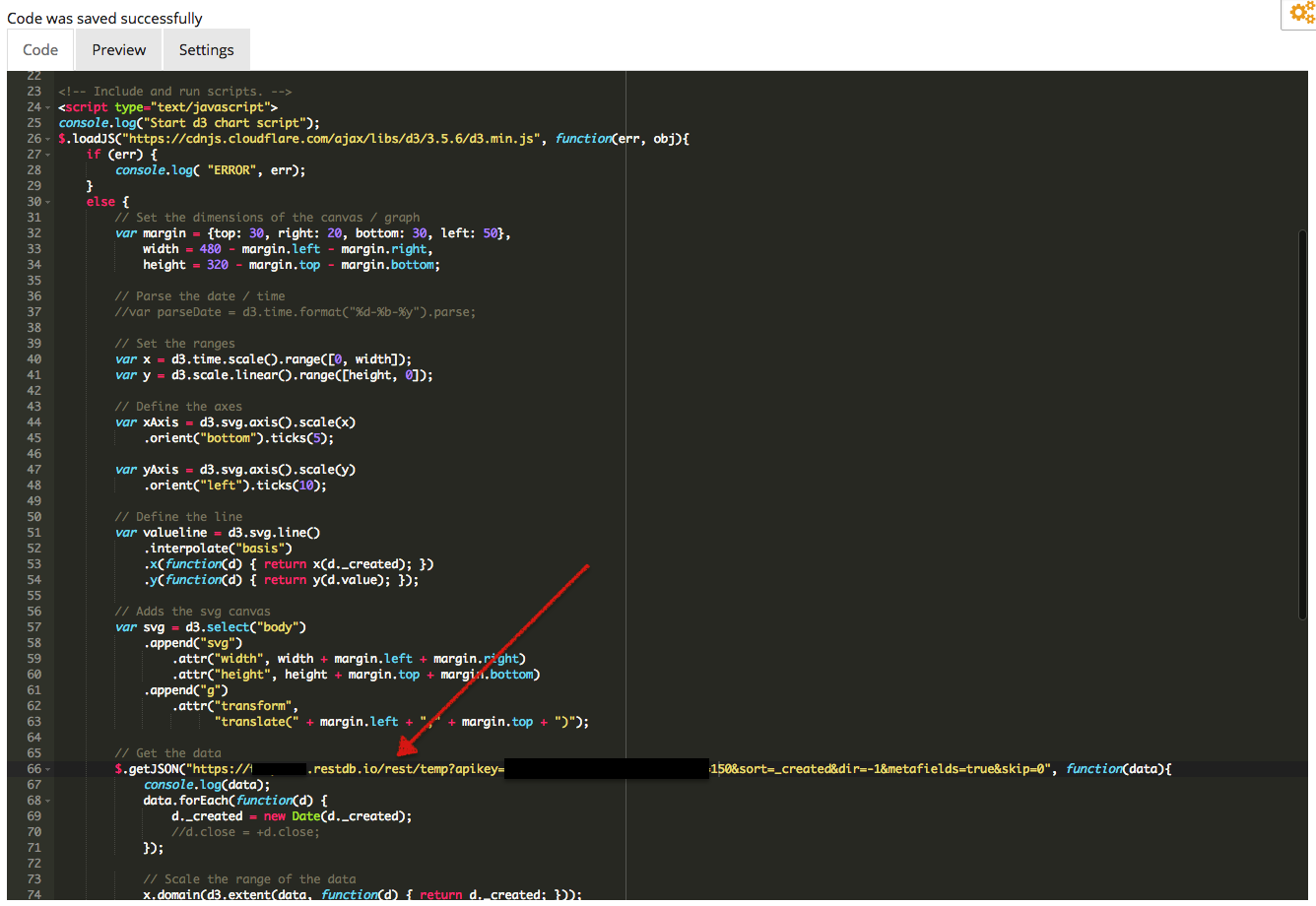Screen dimensions: 1316x906
Task: Click the 'var x = d3.time.scale()' line
Action: point(263,359)
